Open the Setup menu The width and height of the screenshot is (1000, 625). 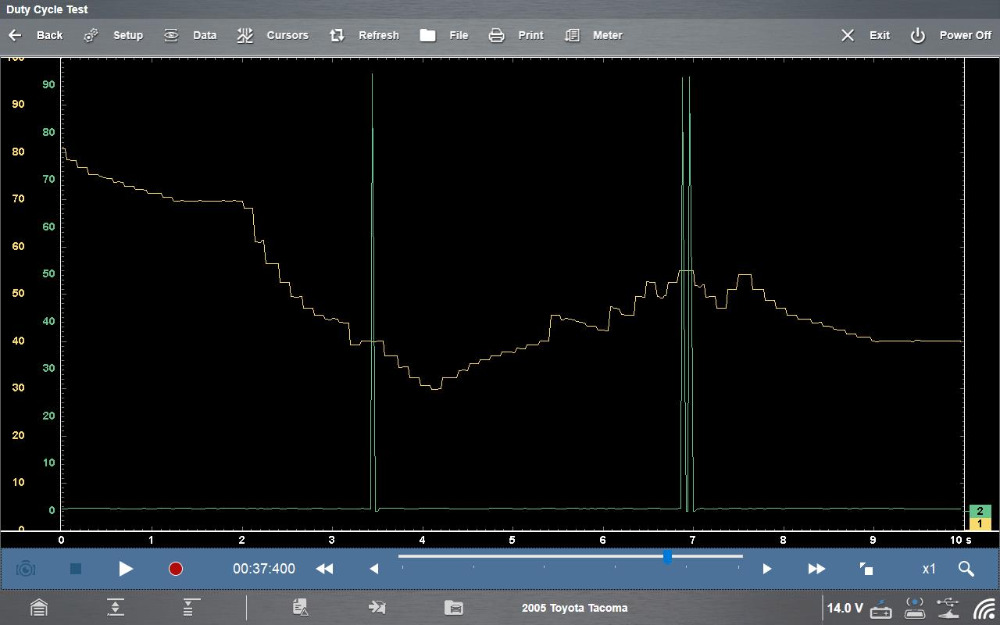click(x=113, y=35)
